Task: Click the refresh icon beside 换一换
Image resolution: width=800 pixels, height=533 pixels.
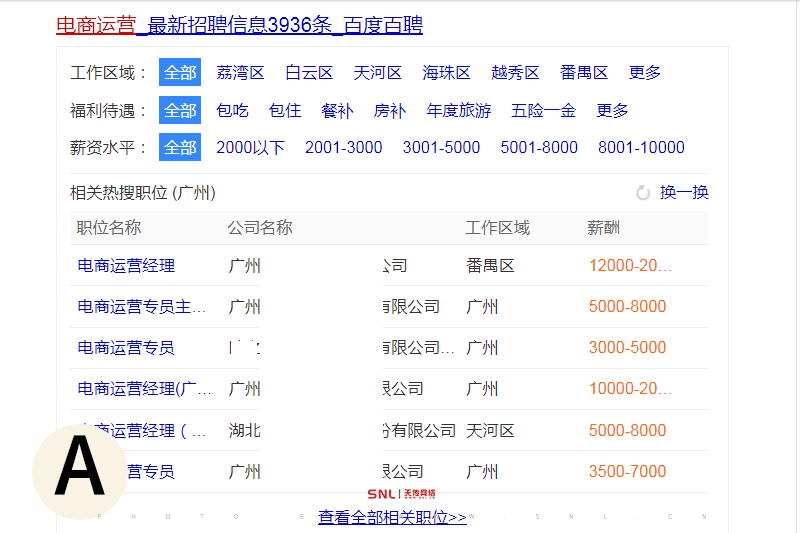Action: pyautogui.click(x=643, y=193)
